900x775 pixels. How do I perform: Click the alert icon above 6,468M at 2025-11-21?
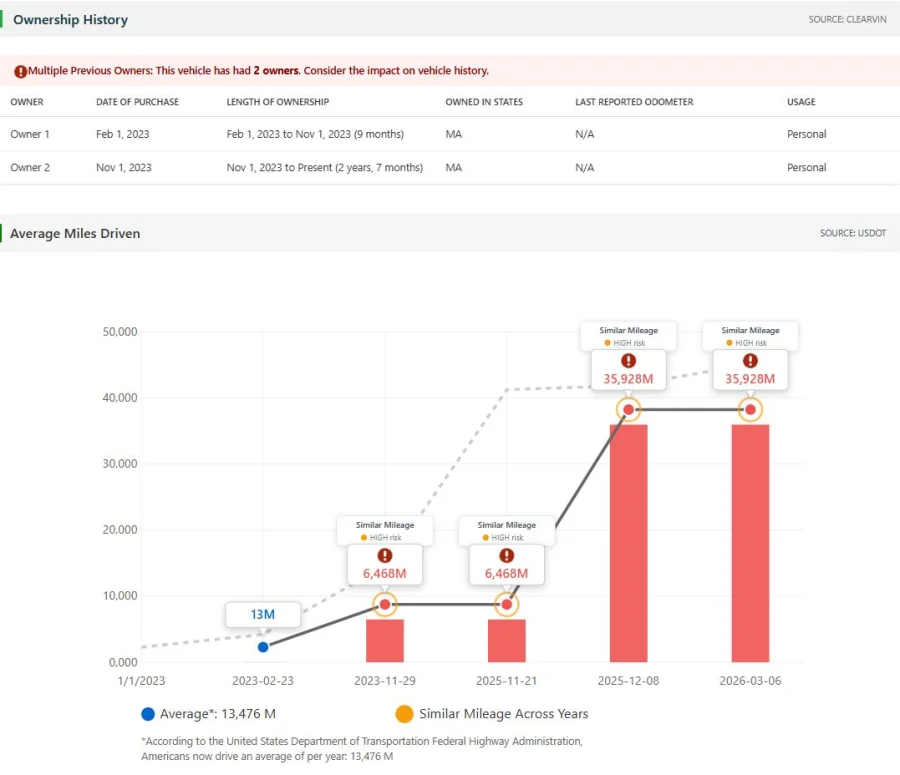click(506, 555)
